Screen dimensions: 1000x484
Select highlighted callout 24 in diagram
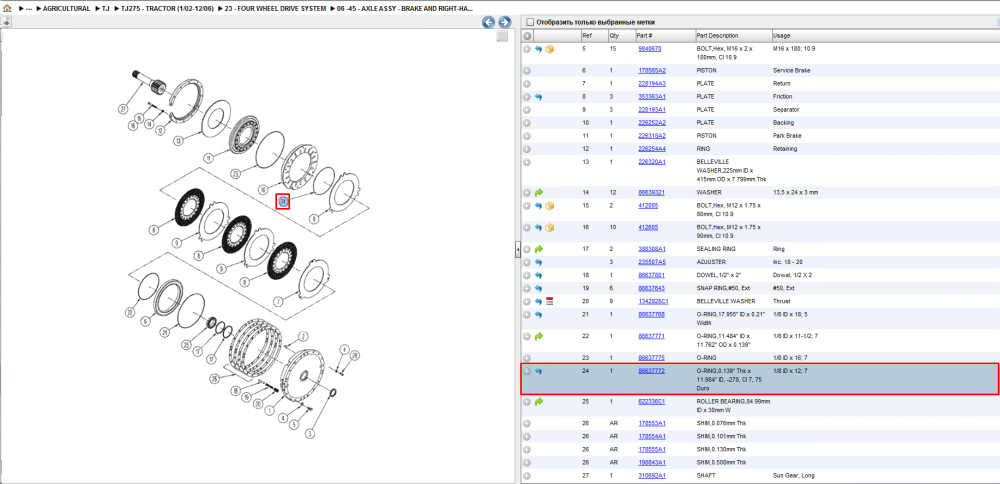[283, 202]
